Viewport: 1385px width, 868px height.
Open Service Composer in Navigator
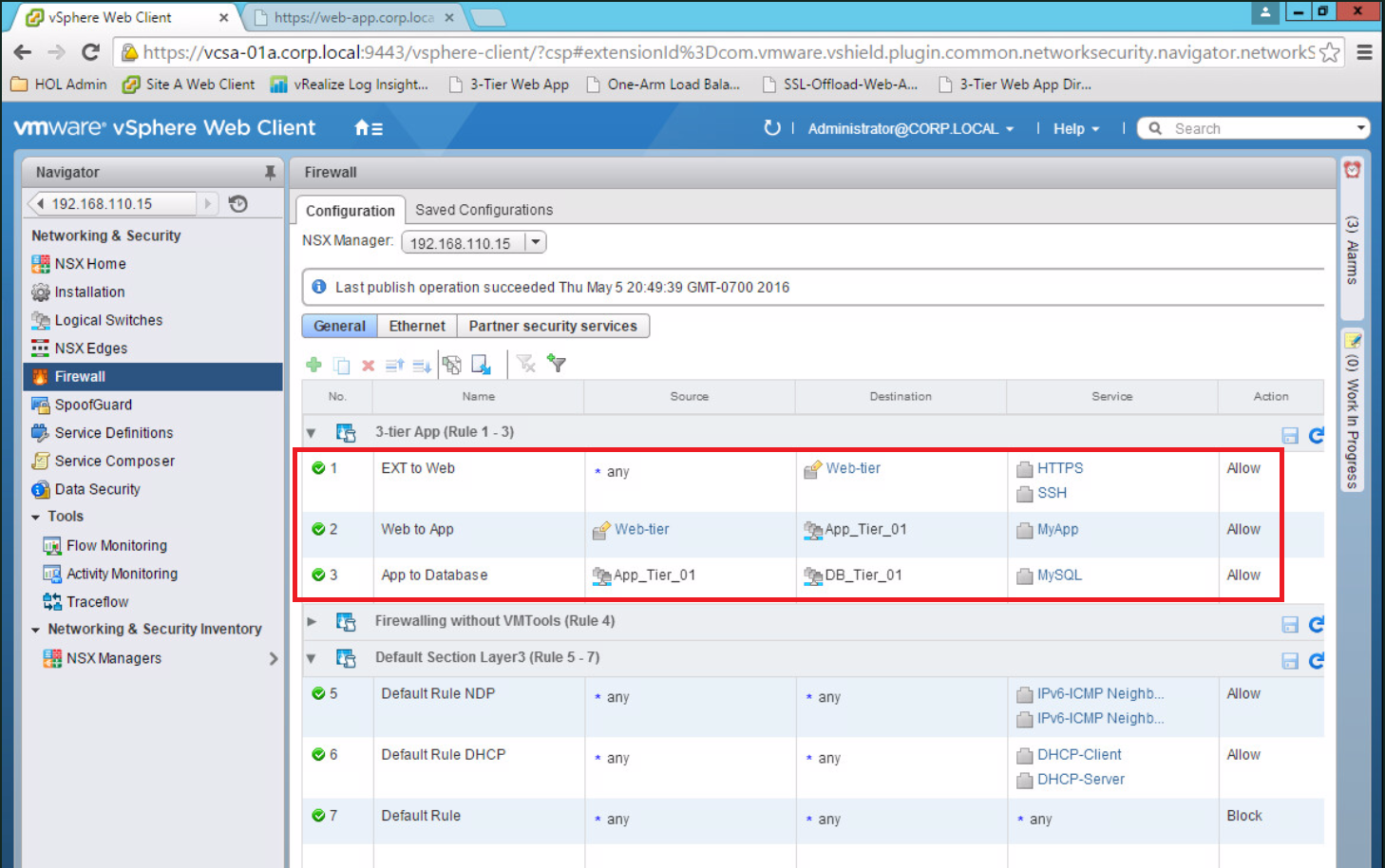tap(114, 461)
